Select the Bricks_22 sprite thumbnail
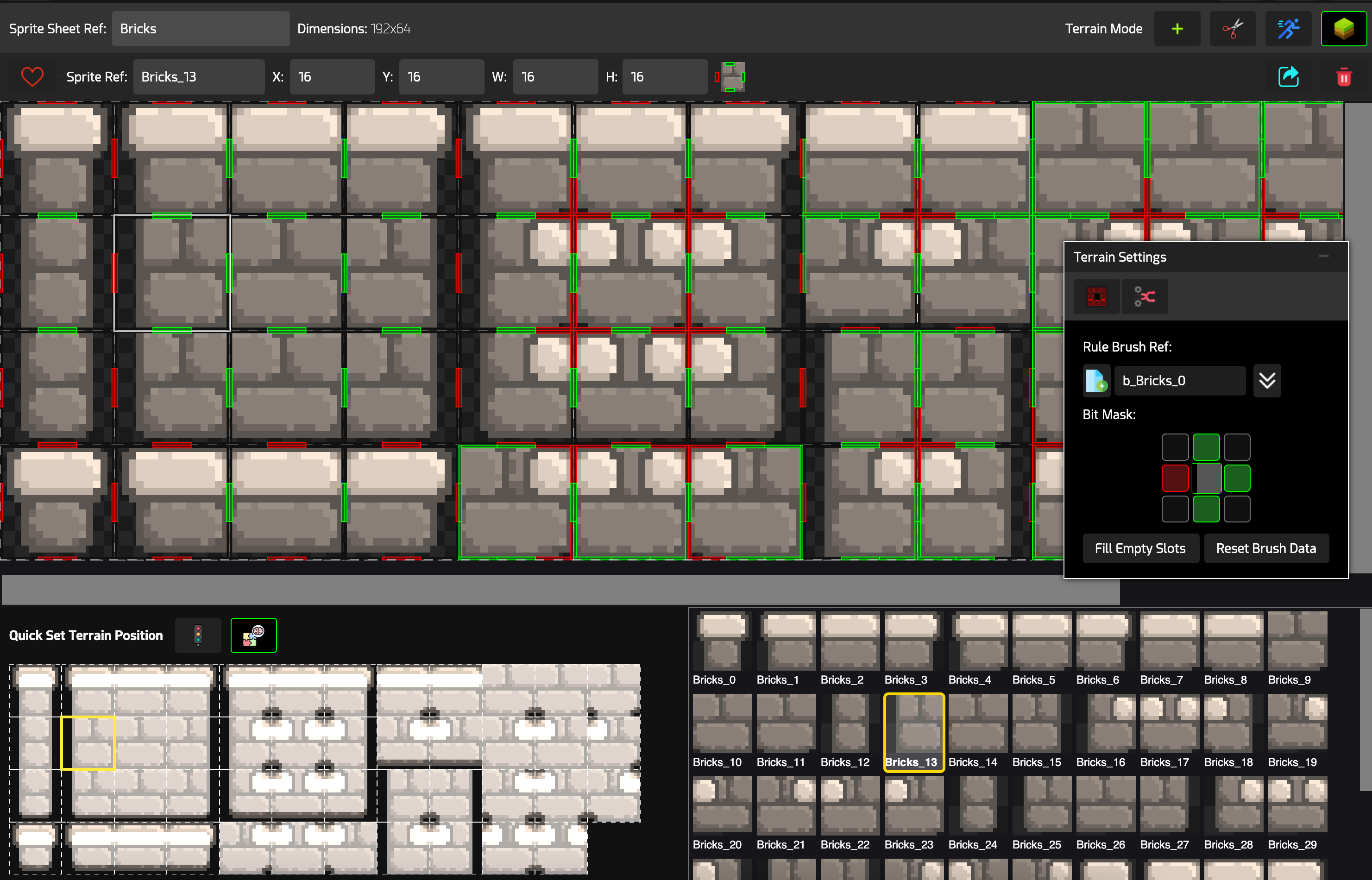Screen dimensions: 1372x880 pyautogui.click(x=850, y=805)
